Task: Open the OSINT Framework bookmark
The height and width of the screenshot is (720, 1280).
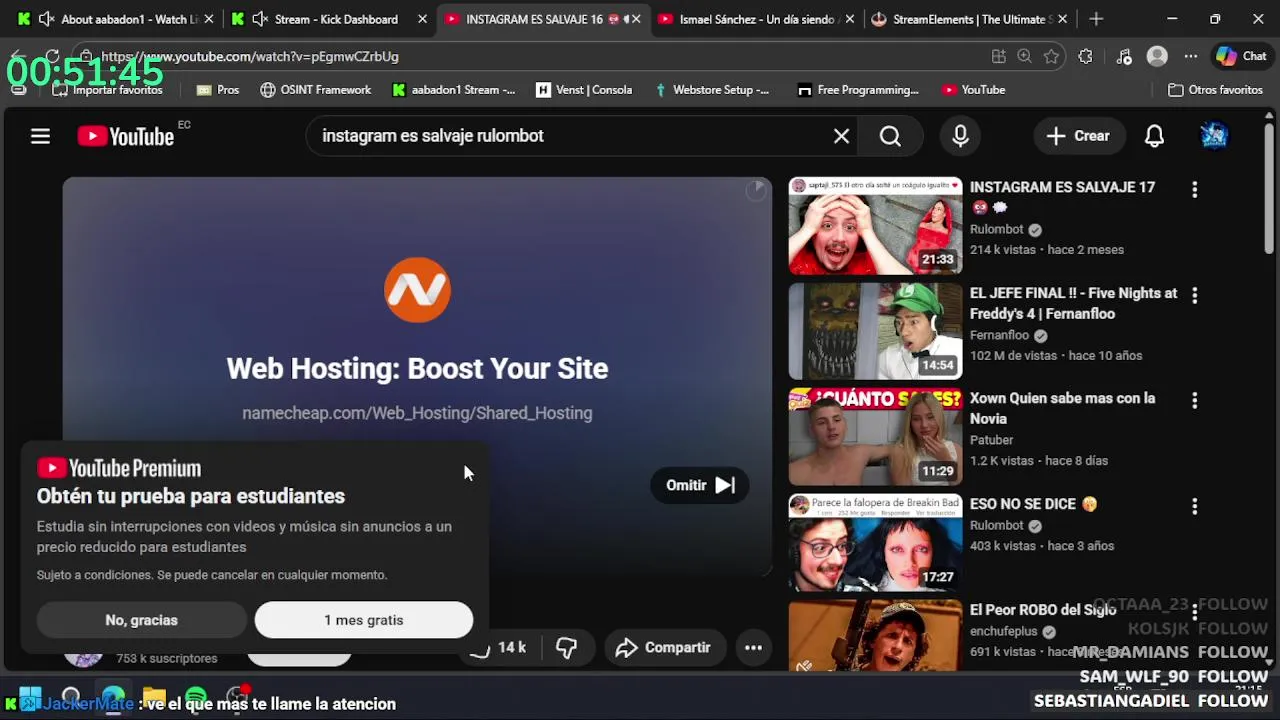Action: pos(315,90)
